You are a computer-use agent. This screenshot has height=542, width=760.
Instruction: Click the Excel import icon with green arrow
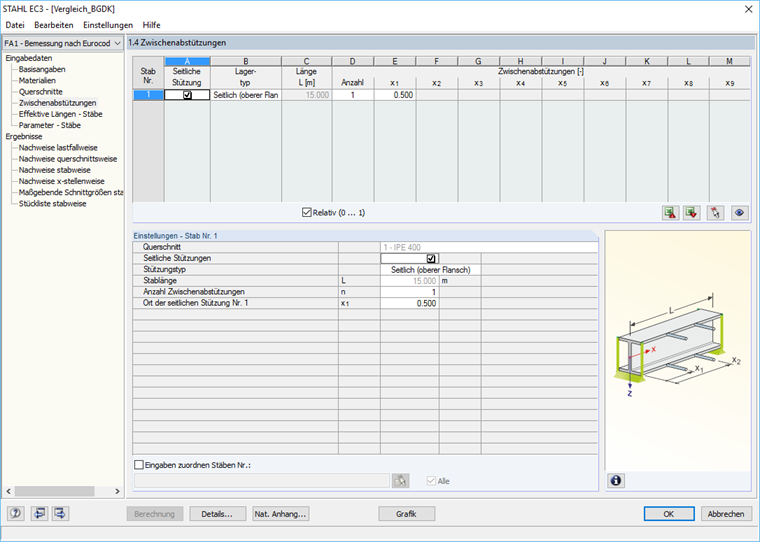coord(692,213)
